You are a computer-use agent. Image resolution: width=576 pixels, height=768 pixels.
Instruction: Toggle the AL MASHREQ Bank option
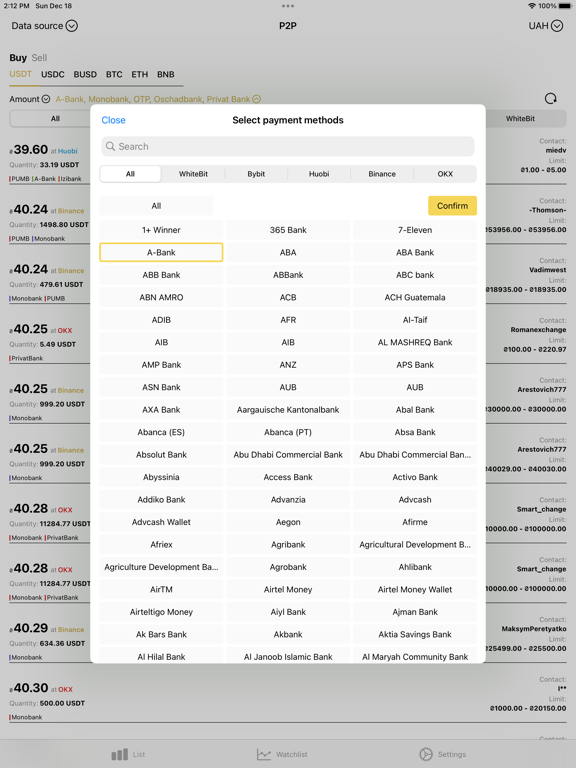pos(415,342)
